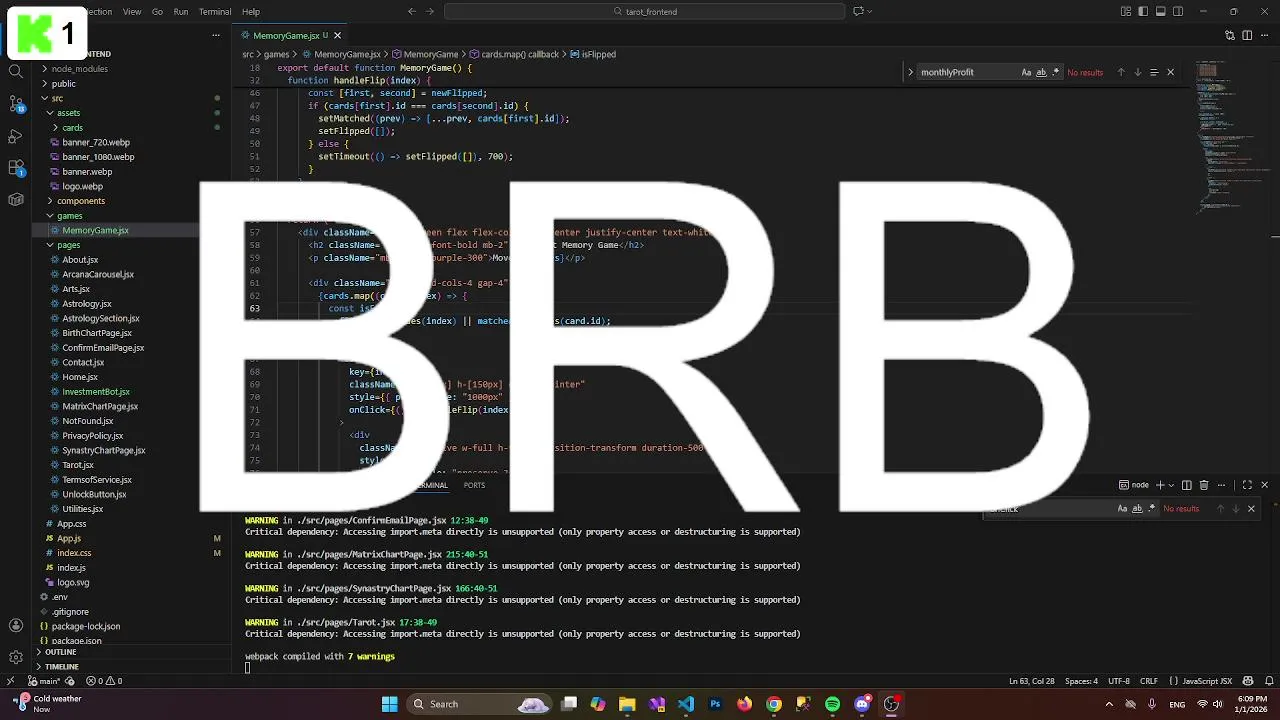Toggle Match Case in terminal find widget
The width and height of the screenshot is (1280, 720).
click(1122, 508)
